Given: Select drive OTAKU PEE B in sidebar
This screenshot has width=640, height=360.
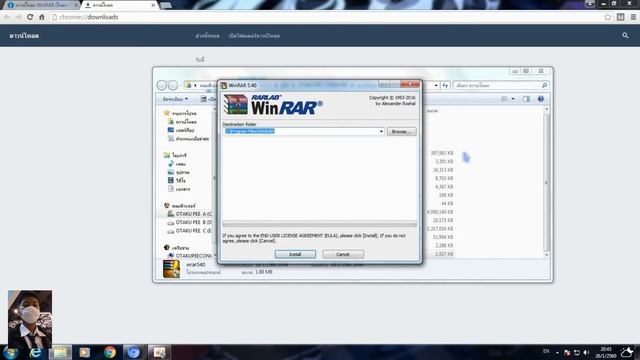Looking at the screenshot, I should pos(189,222).
